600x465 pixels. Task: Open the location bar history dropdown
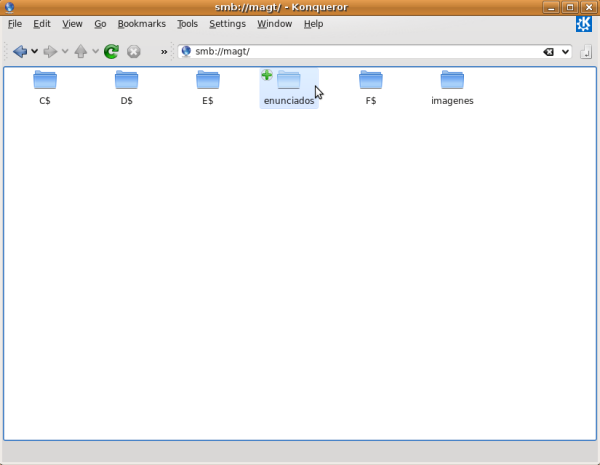[565, 52]
